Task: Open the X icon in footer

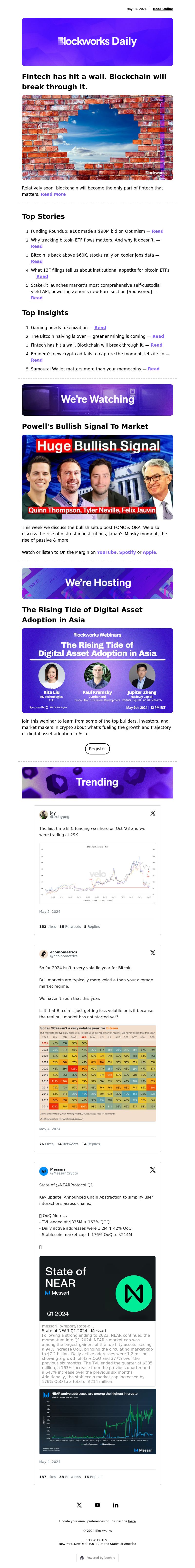Action: pos(79,1505)
